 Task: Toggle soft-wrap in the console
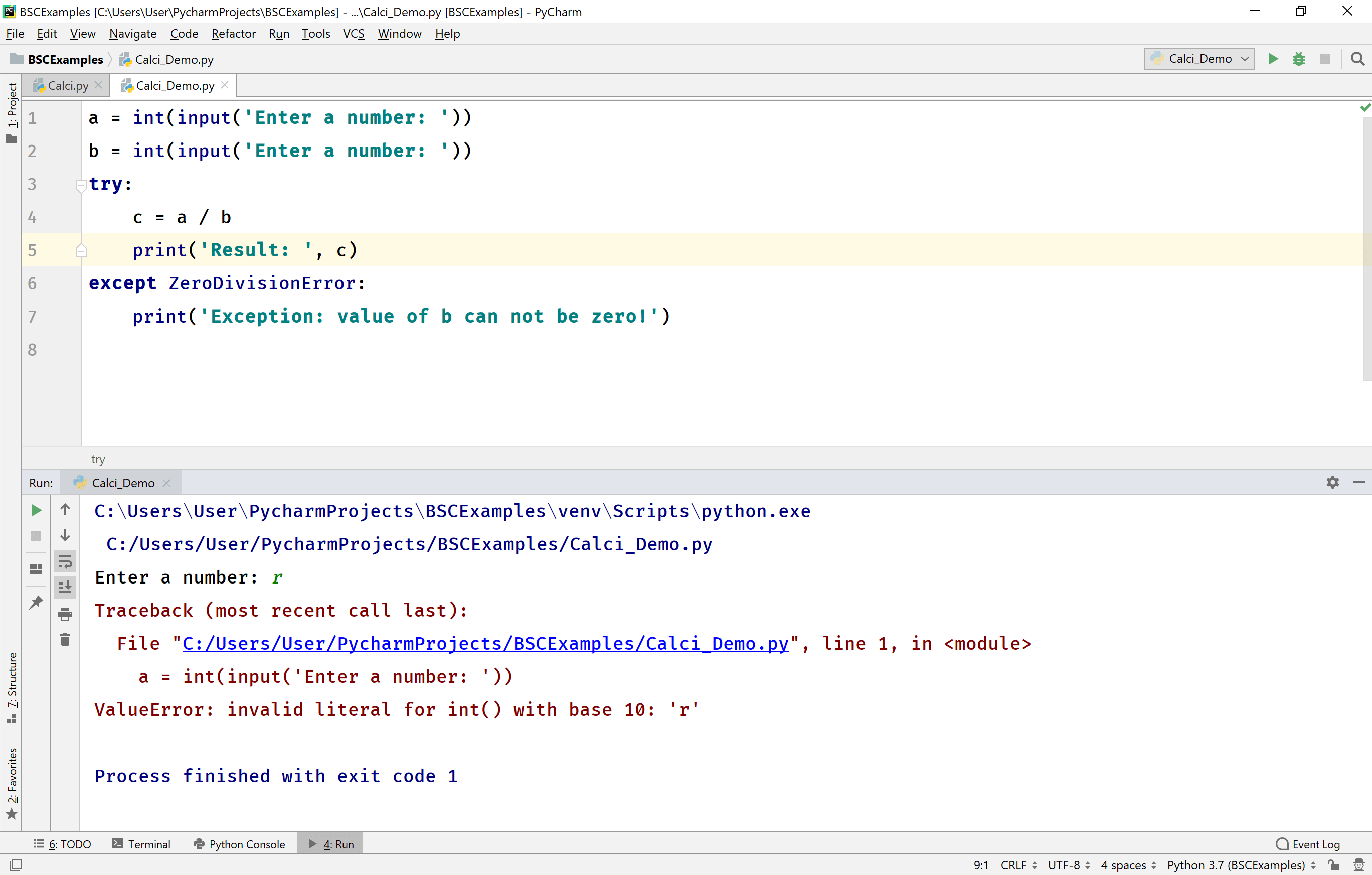click(65, 562)
